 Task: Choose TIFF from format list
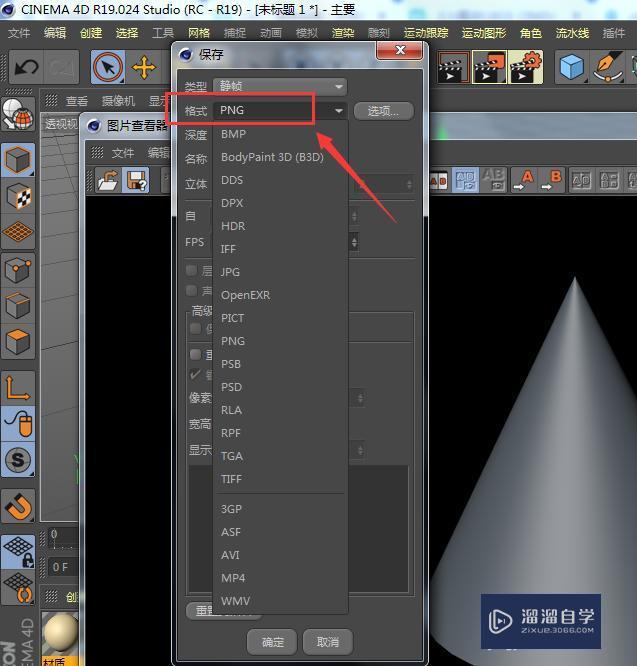click(x=231, y=479)
